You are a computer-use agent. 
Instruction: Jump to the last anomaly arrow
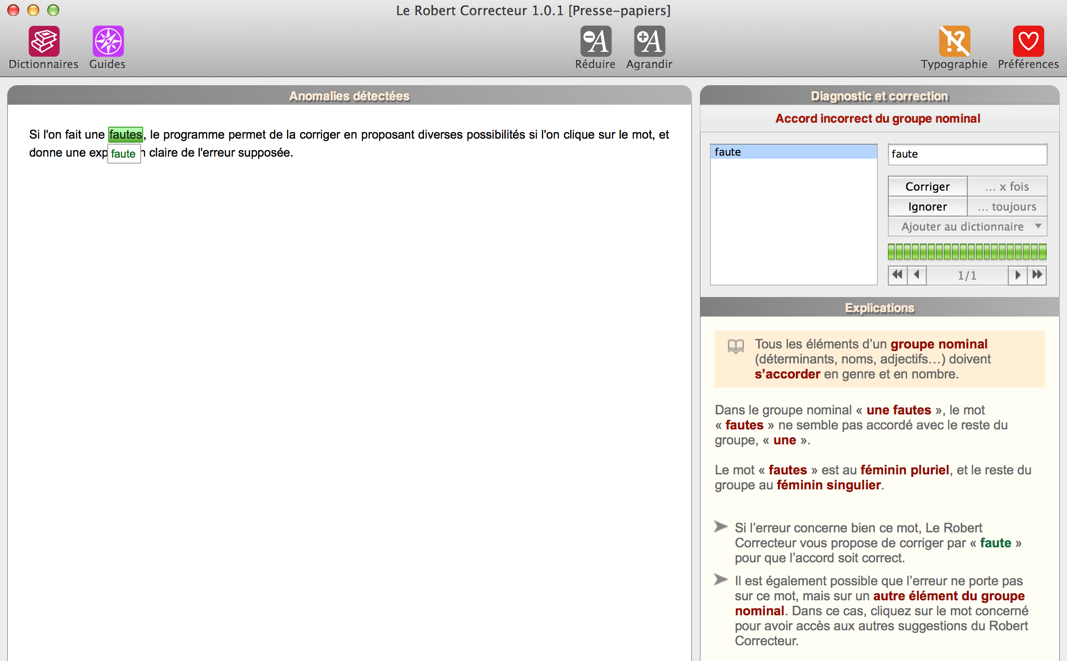point(1037,275)
